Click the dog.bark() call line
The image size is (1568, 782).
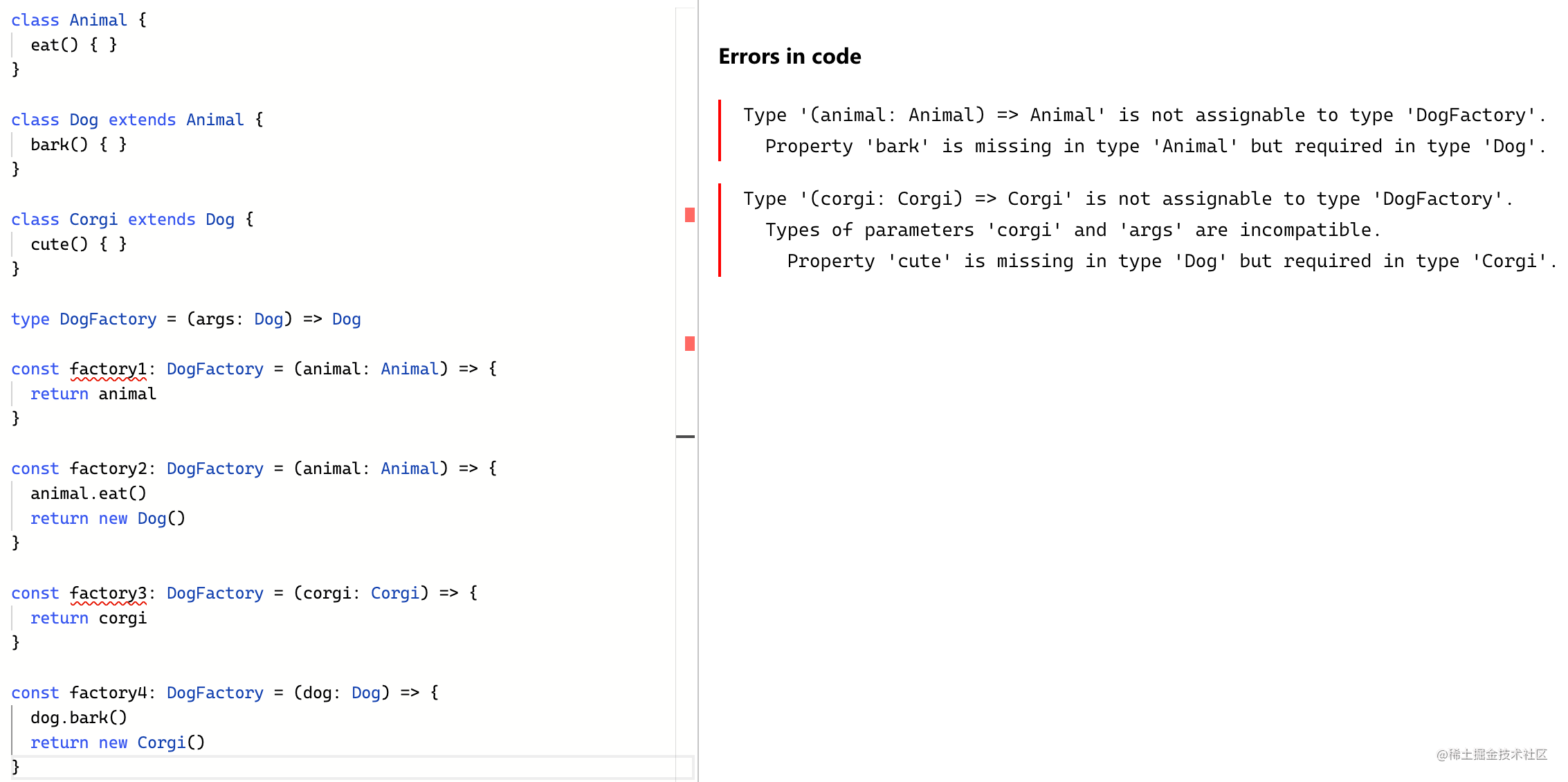click(78, 718)
